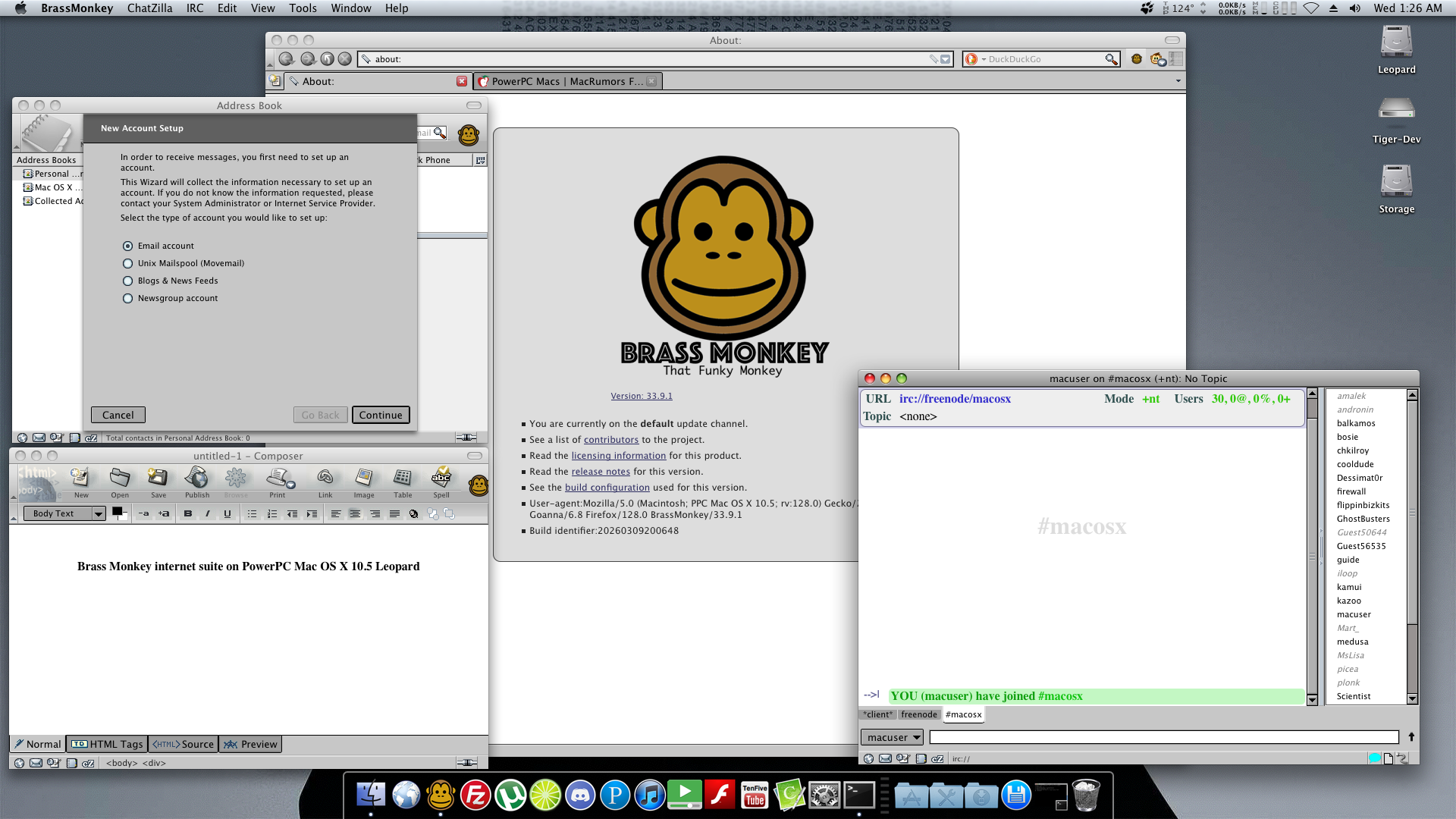Viewport: 1456px width, 819px height.
Task: Select Newsgroup account option
Action: click(x=127, y=298)
